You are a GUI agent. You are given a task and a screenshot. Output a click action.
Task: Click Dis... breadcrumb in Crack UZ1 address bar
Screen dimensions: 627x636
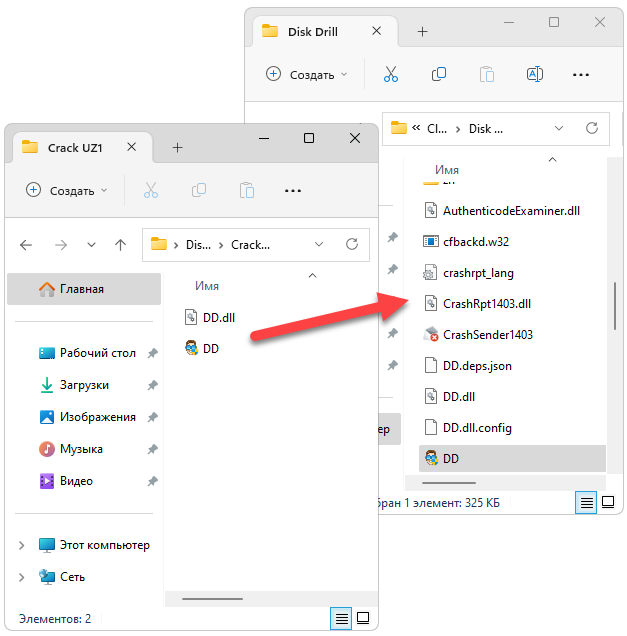[x=198, y=245]
